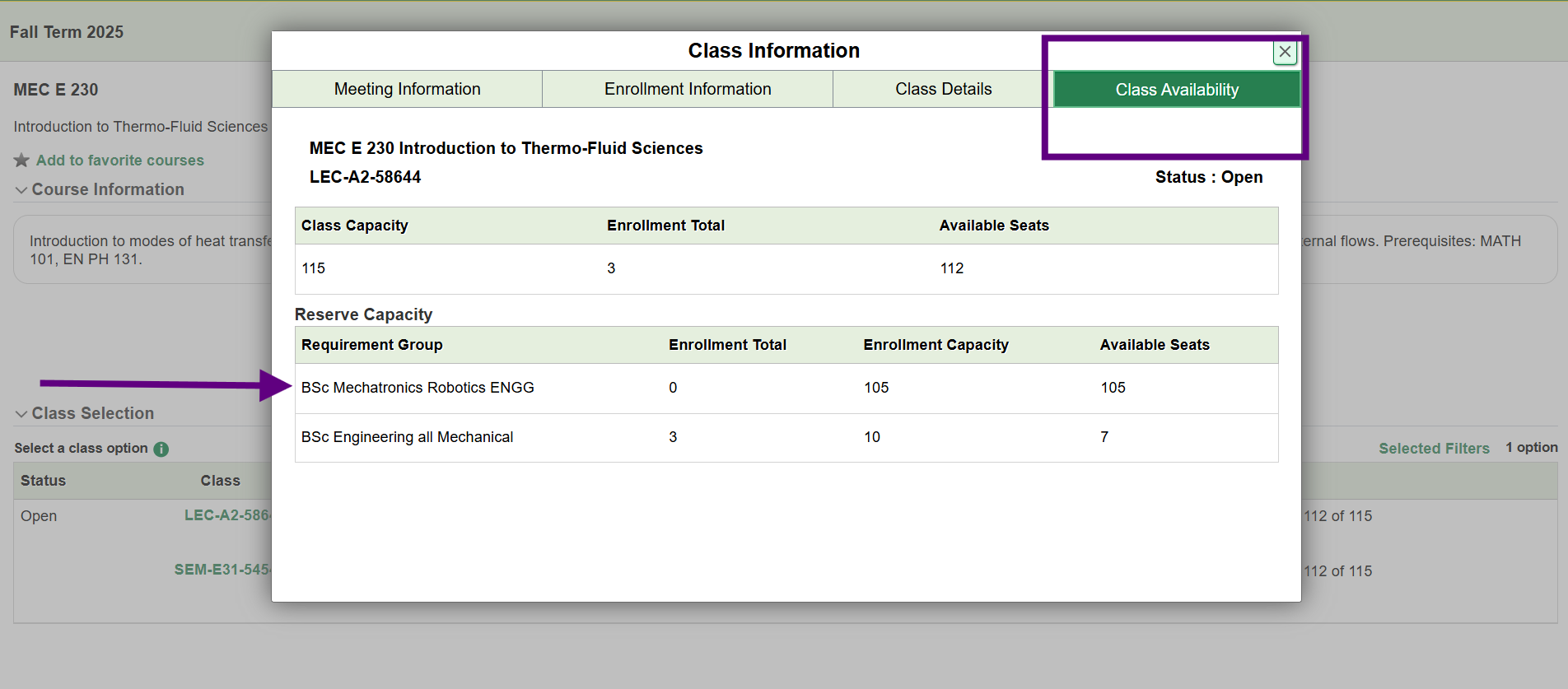Select the BSc Engineering all Mechanical row
This screenshot has width=1568, height=689.
pos(407,437)
